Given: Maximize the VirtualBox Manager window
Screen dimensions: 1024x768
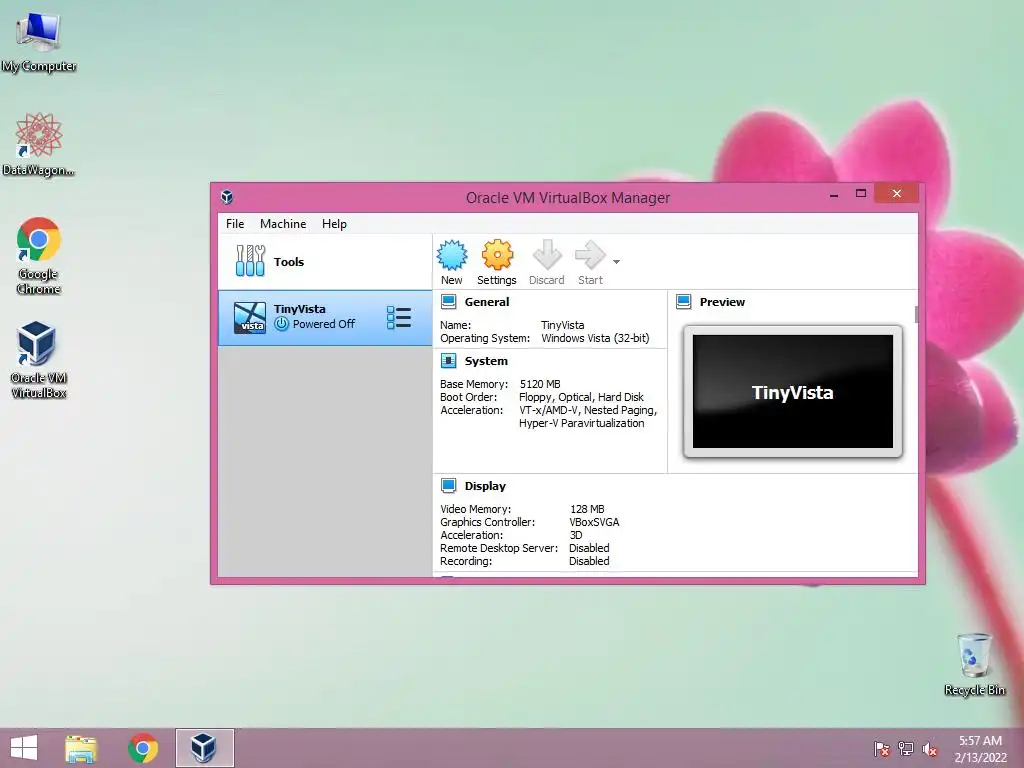Looking at the screenshot, I should (x=861, y=194).
